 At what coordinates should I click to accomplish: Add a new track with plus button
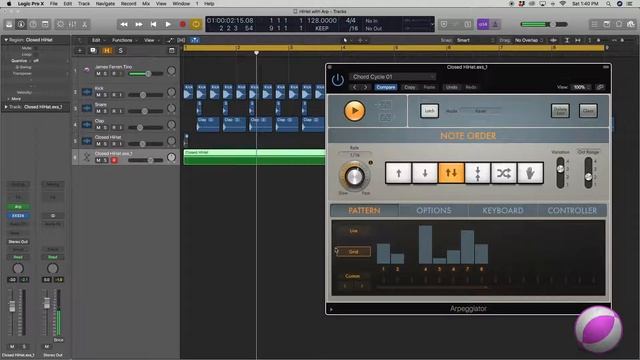pos(80,51)
